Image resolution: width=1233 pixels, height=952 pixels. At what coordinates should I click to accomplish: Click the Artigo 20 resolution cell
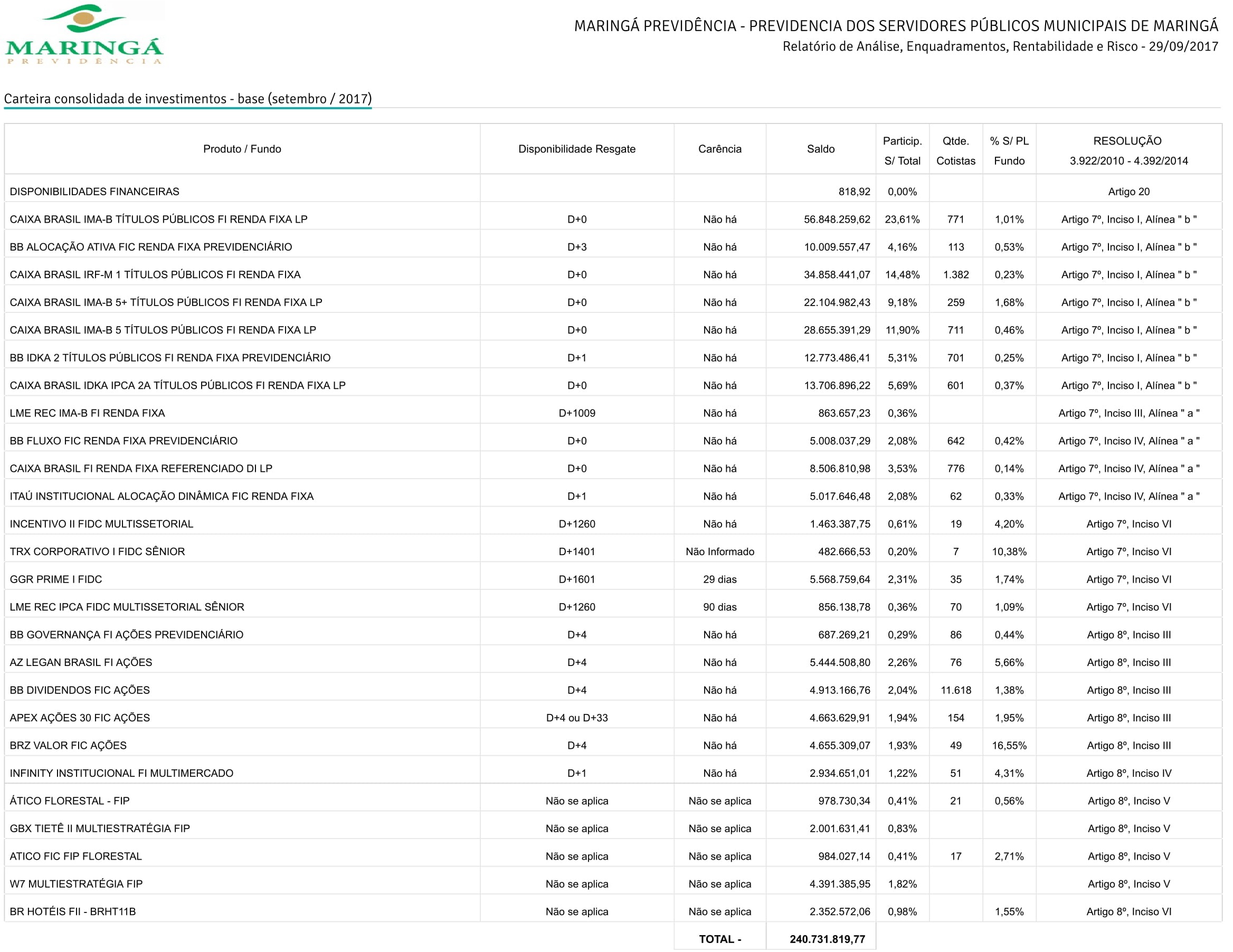tap(1128, 192)
